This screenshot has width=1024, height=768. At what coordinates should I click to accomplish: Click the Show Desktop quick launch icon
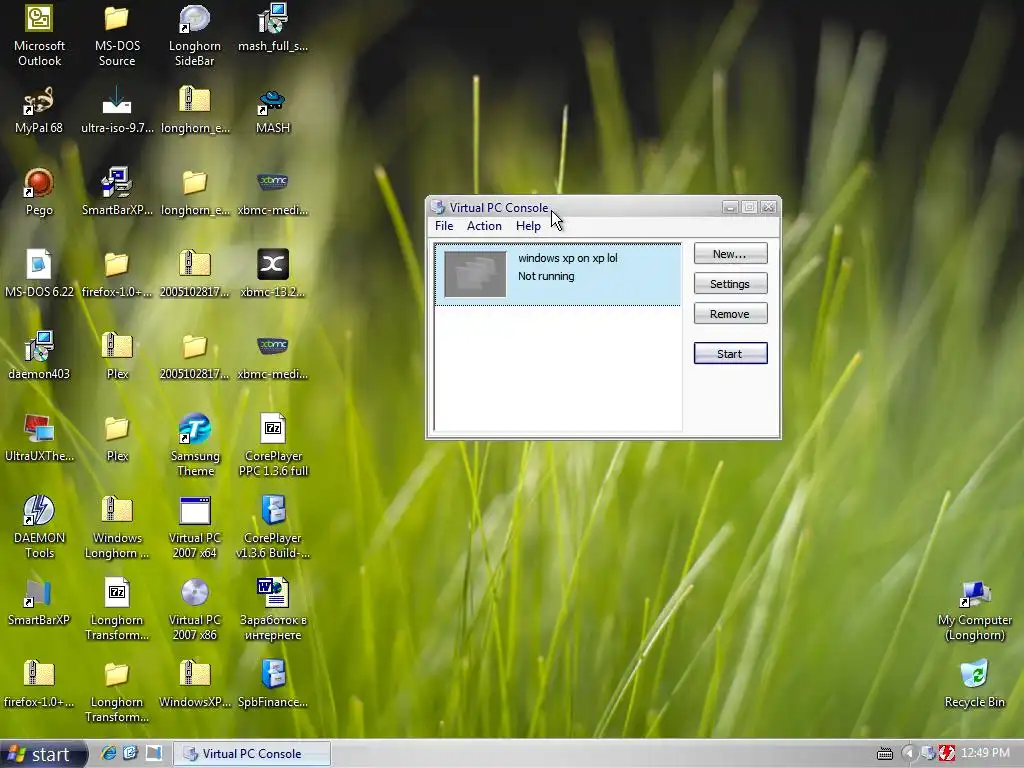[x=154, y=753]
